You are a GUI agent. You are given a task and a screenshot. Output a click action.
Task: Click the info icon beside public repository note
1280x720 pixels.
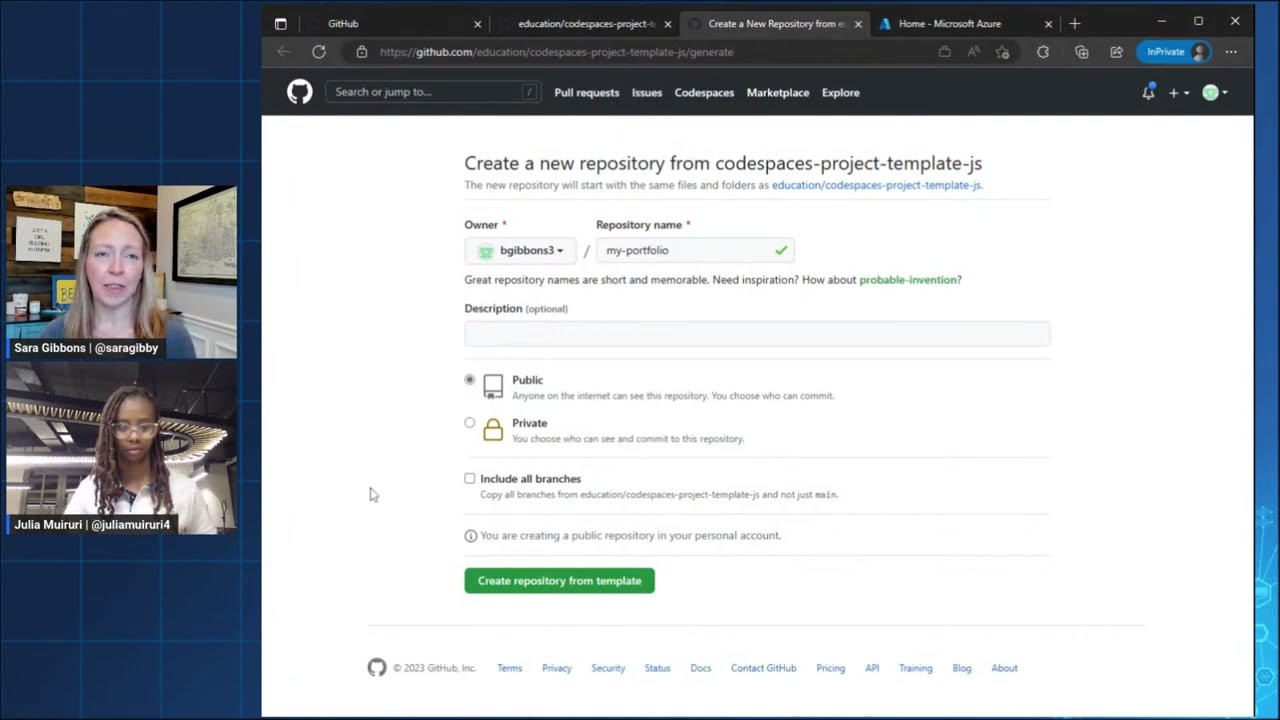[471, 536]
